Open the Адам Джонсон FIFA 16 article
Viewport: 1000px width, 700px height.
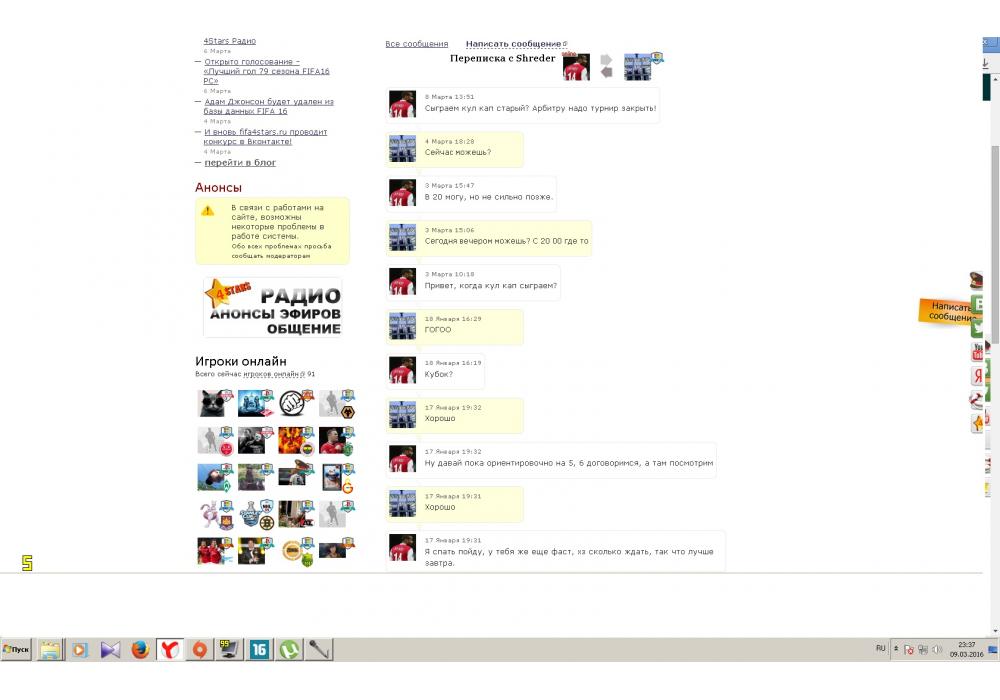point(268,106)
